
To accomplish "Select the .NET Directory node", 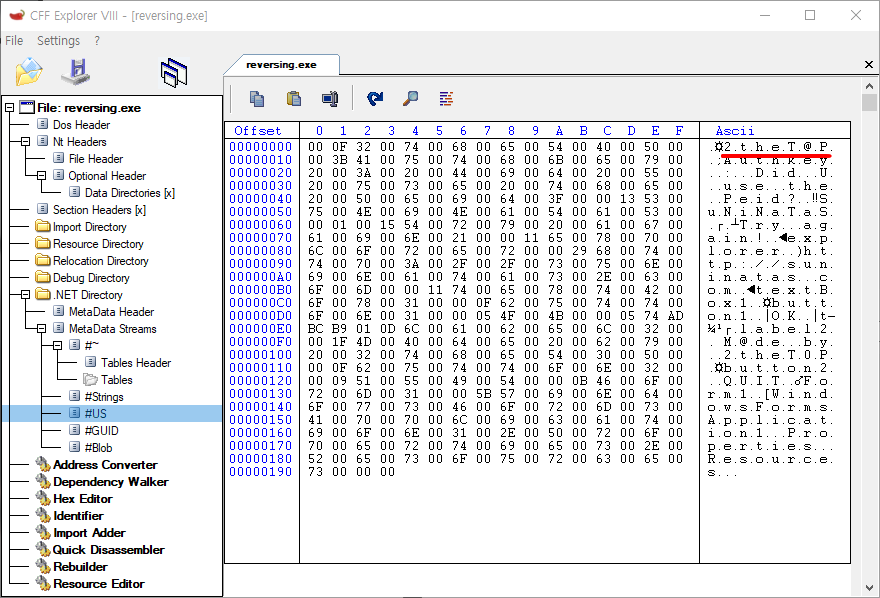I will tap(88, 295).
